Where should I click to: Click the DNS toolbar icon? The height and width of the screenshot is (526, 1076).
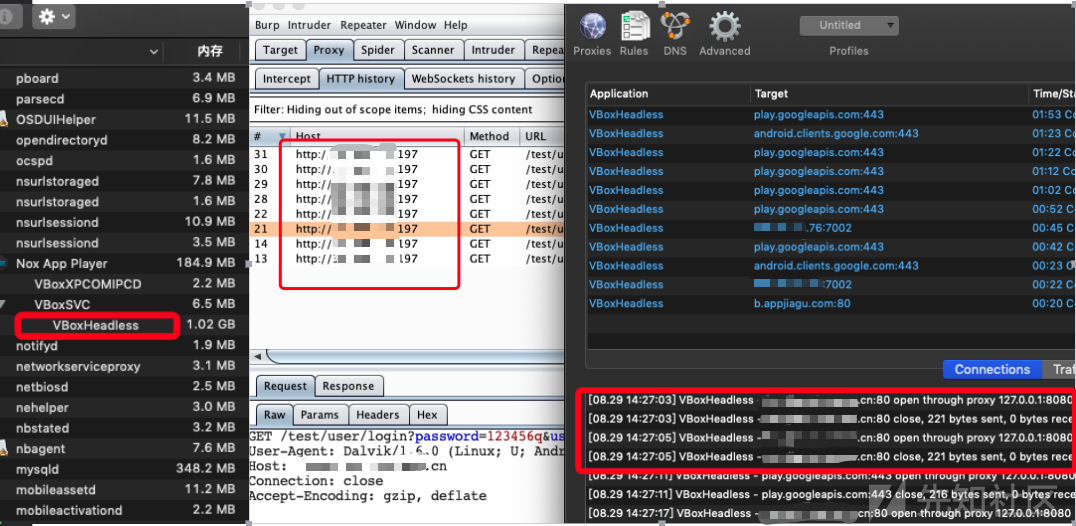(x=675, y=26)
